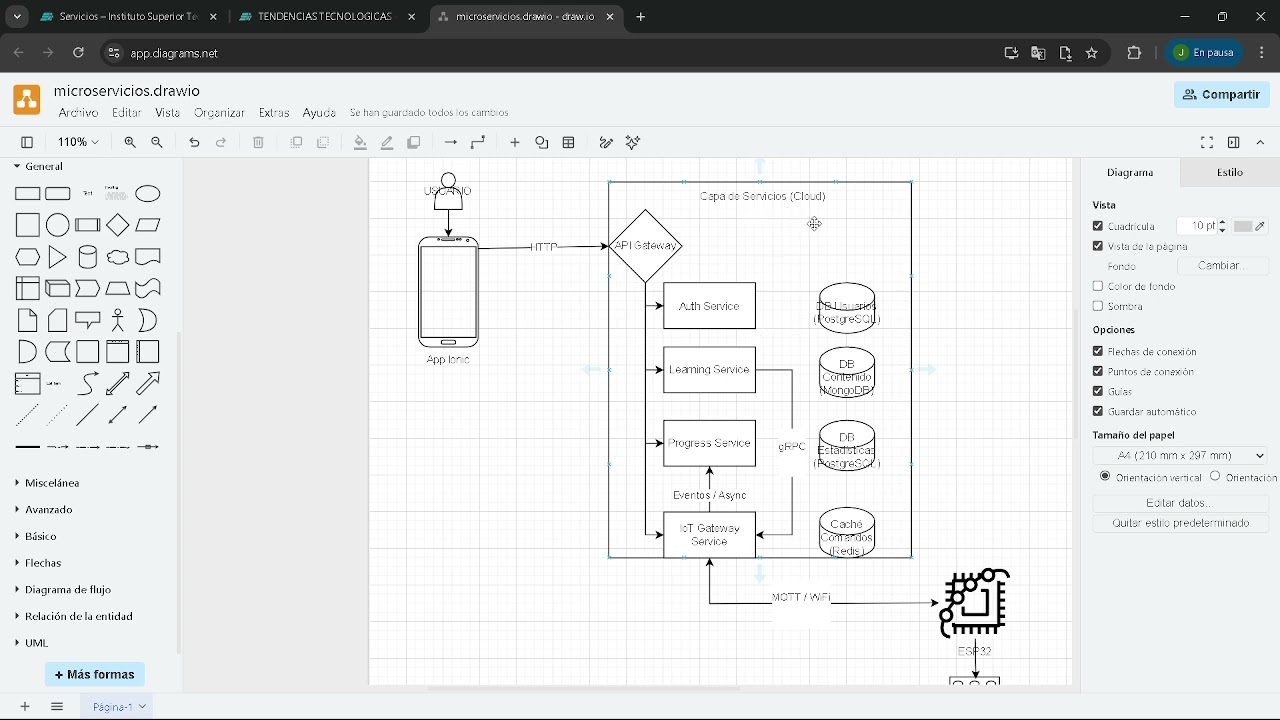Uncheck the Cuadrícula checkbox

tap(1098, 226)
